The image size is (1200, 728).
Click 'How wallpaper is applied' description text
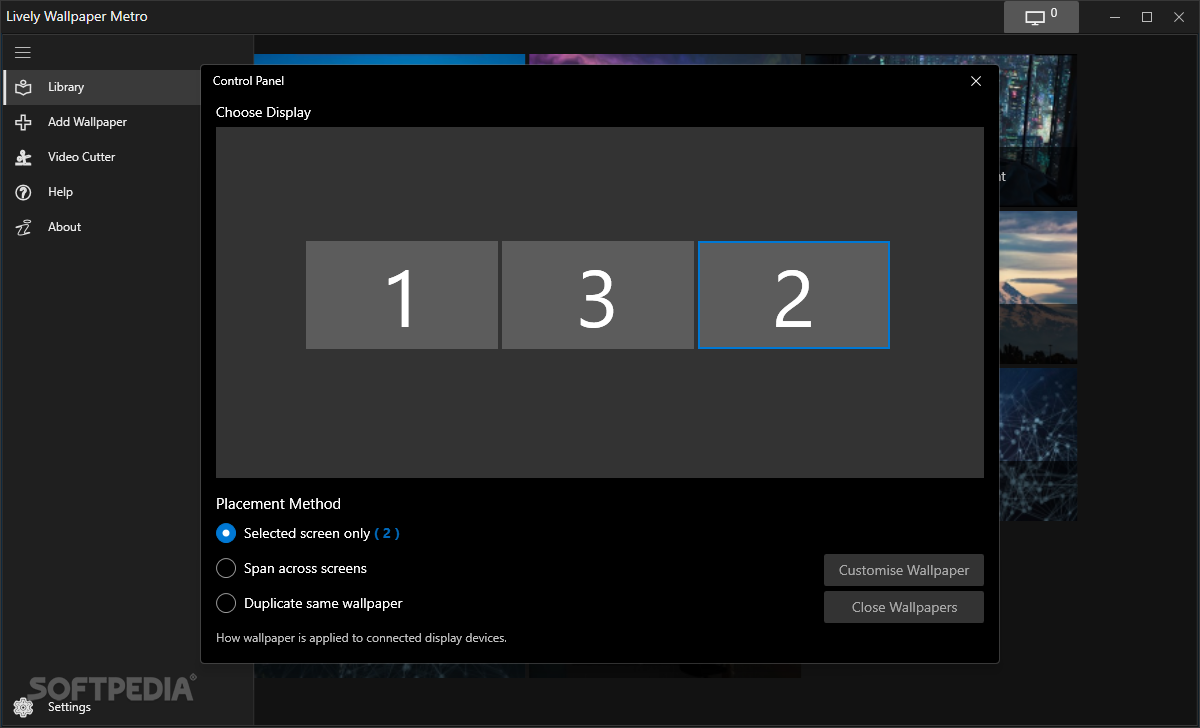click(x=361, y=637)
